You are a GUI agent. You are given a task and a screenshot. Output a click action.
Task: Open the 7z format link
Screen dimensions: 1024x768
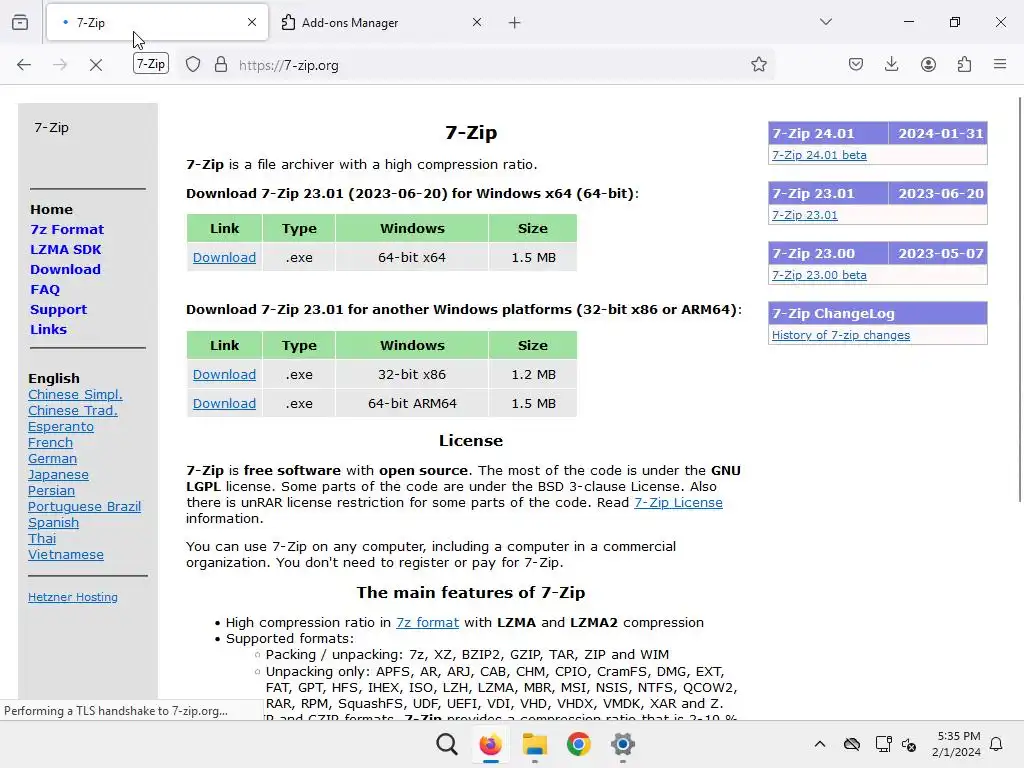427,622
